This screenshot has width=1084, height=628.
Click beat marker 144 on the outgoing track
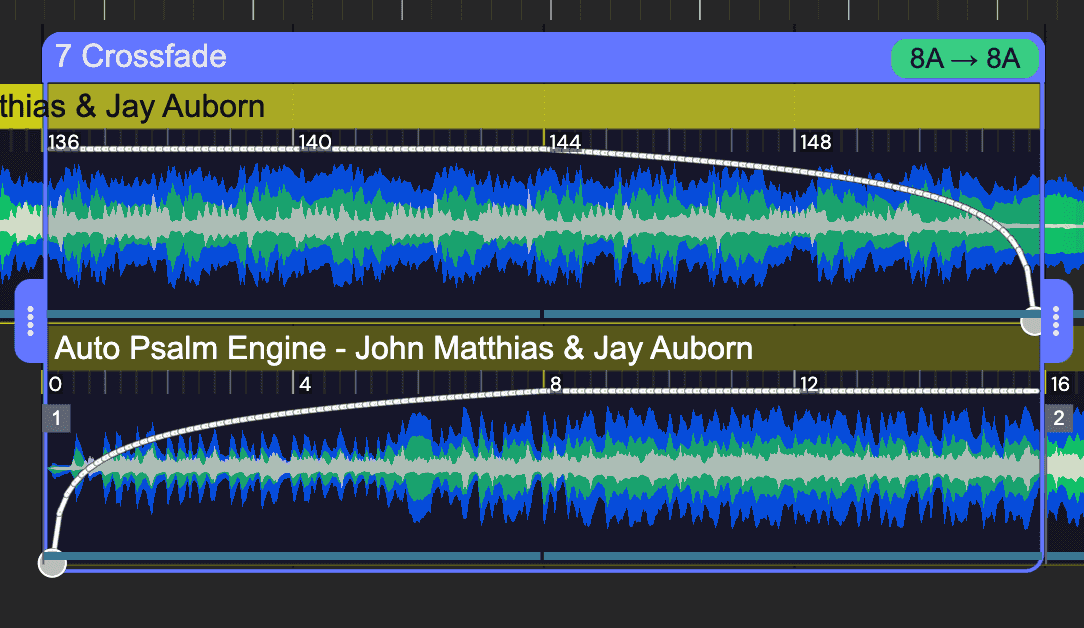(x=565, y=142)
